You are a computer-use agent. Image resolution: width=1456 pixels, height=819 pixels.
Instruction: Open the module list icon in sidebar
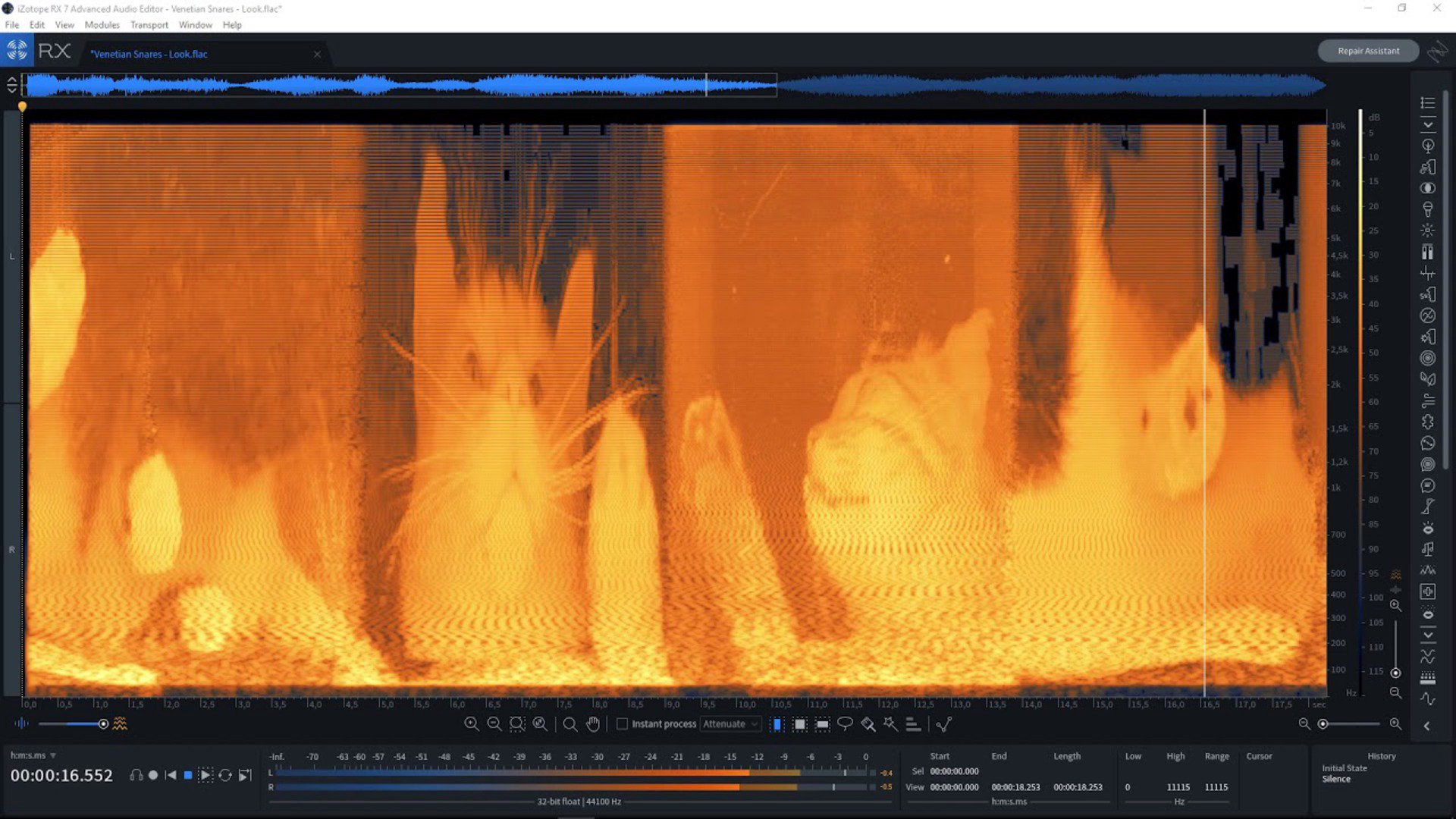1428,102
